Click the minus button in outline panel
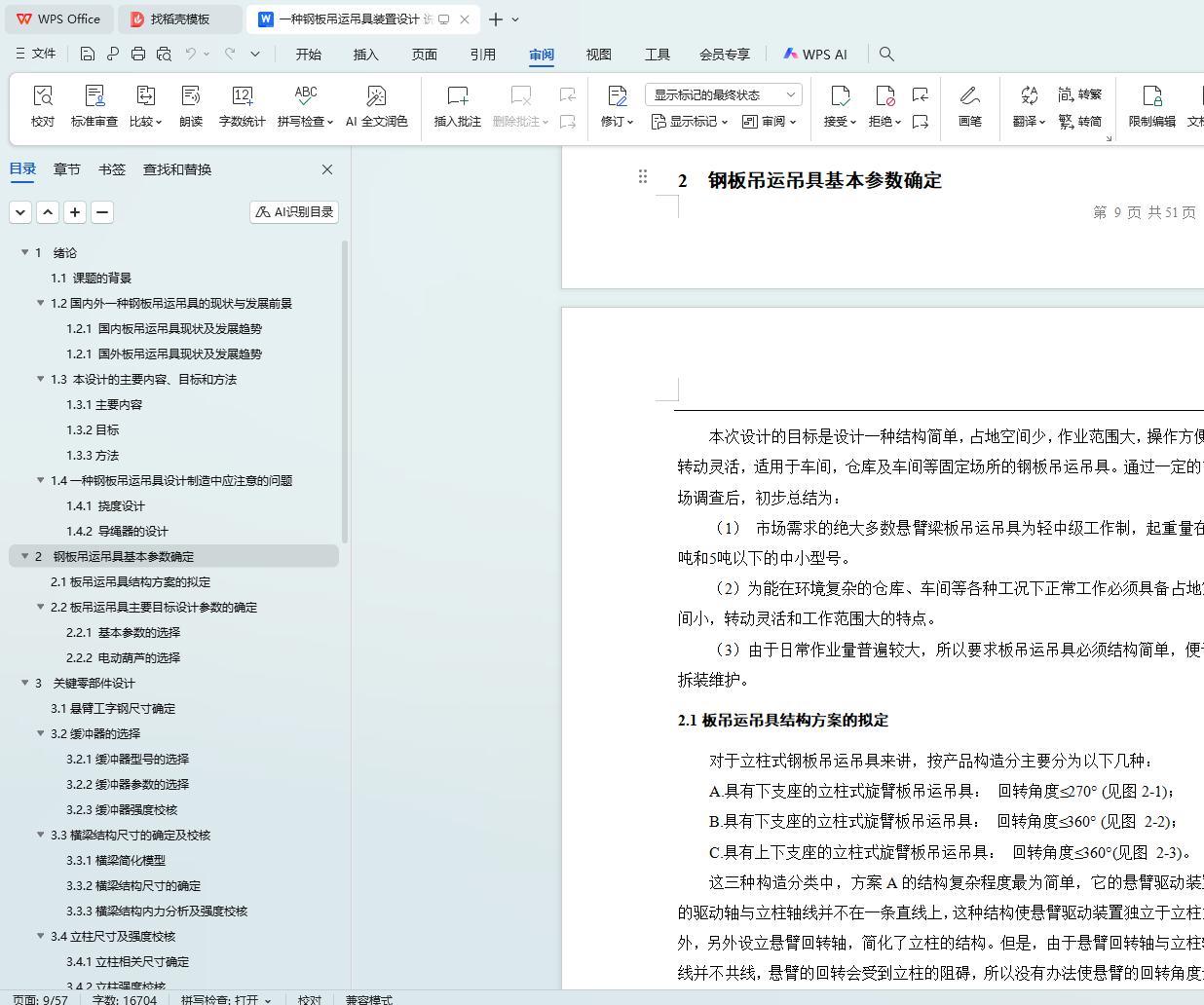Image resolution: width=1204 pixels, height=1005 pixels. [102, 211]
